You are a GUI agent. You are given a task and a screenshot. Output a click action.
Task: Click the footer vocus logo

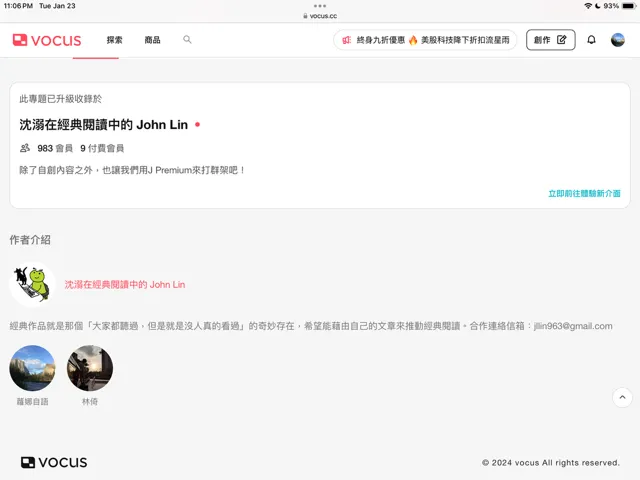click(x=54, y=462)
